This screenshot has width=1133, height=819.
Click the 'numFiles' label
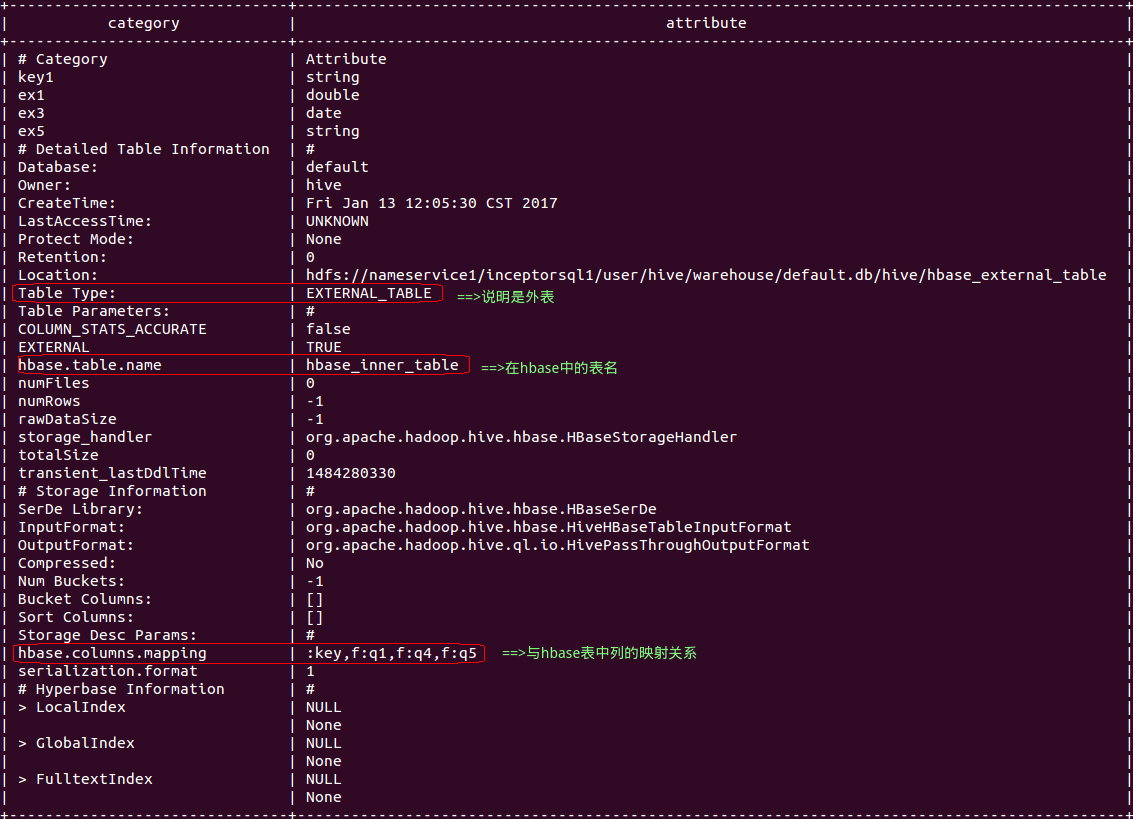point(53,383)
